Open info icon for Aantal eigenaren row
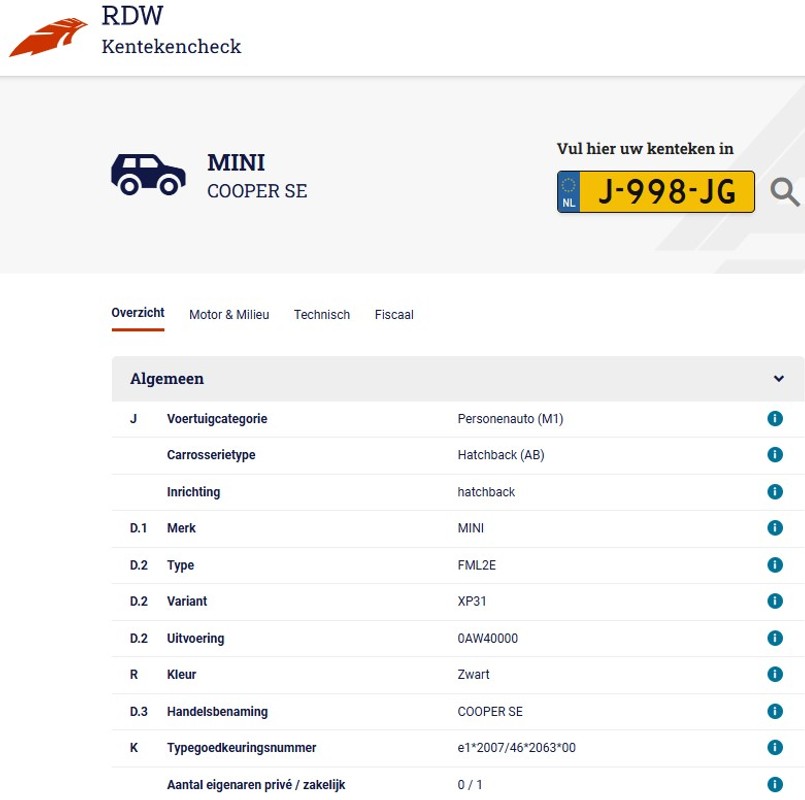Viewport: 805px width, 800px height. click(775, 784)
